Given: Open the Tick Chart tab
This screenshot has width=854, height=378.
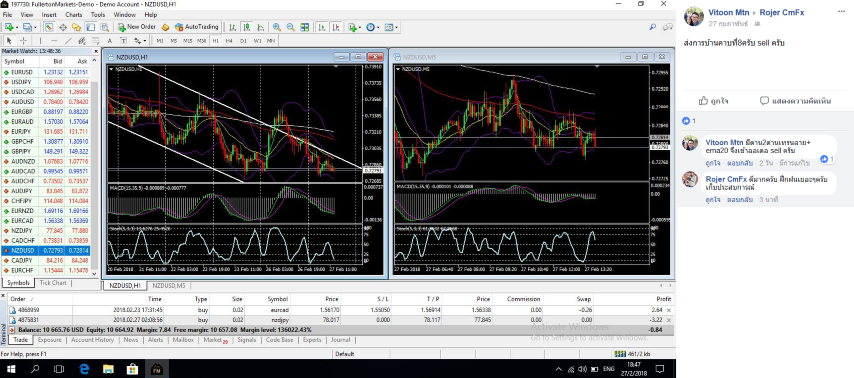Looking at the screenshot, I should pyautogui.click(x=53, y=283).
